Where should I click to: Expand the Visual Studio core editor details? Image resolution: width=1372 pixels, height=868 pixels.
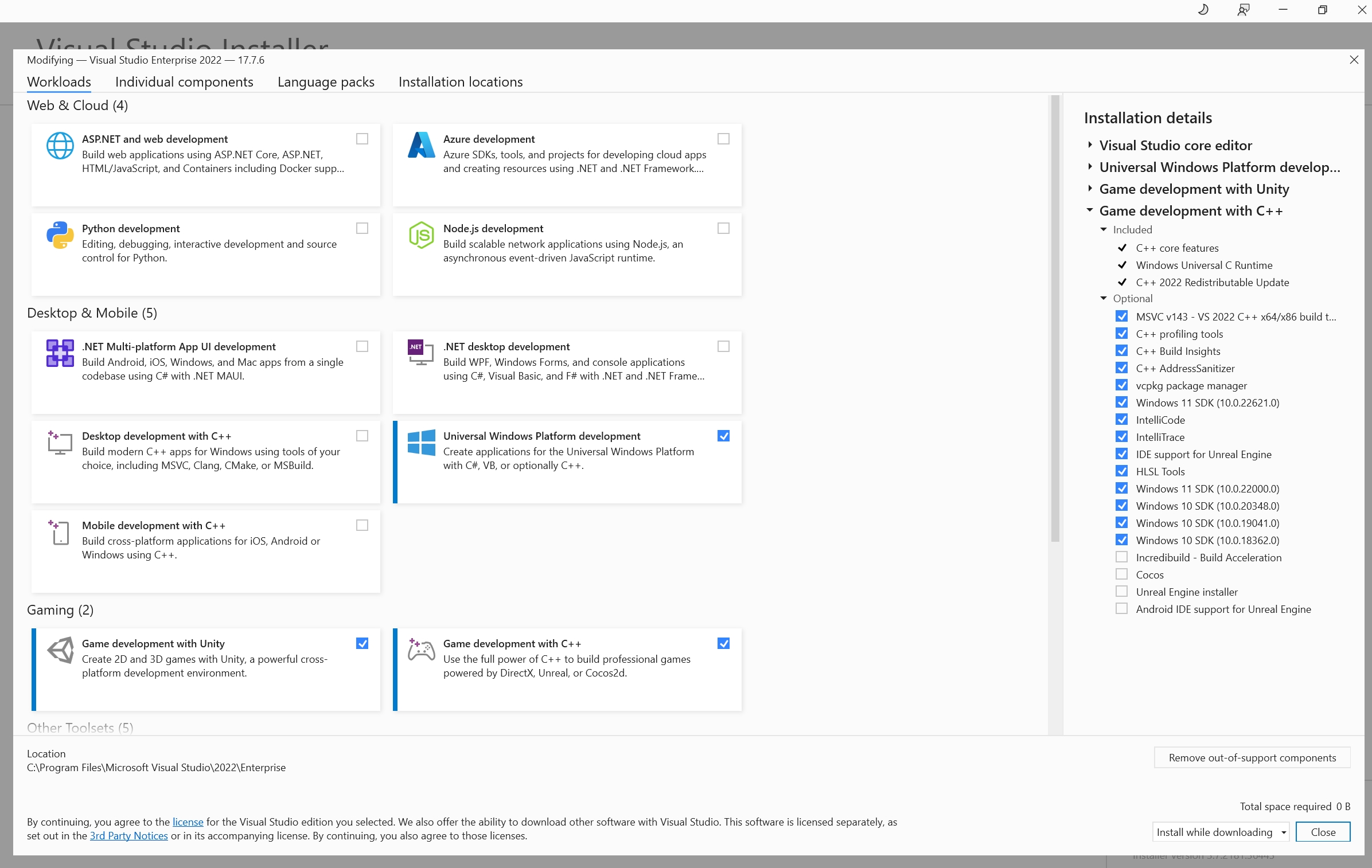click(x=1089, y=144)
